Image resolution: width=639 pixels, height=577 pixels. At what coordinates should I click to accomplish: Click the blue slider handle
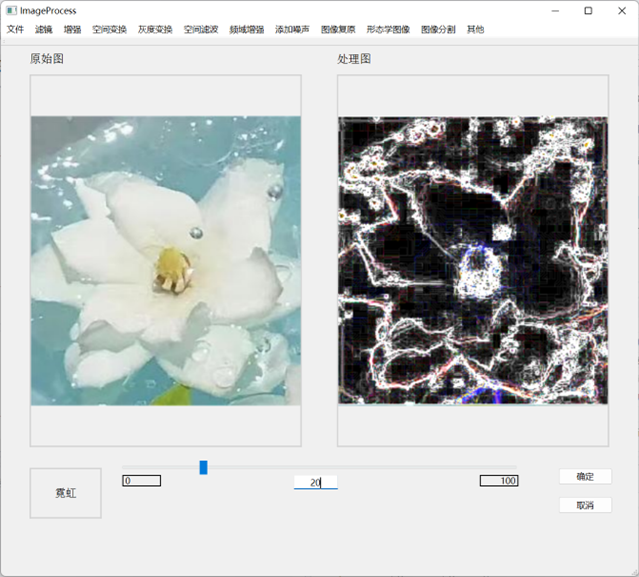point(203,467)
